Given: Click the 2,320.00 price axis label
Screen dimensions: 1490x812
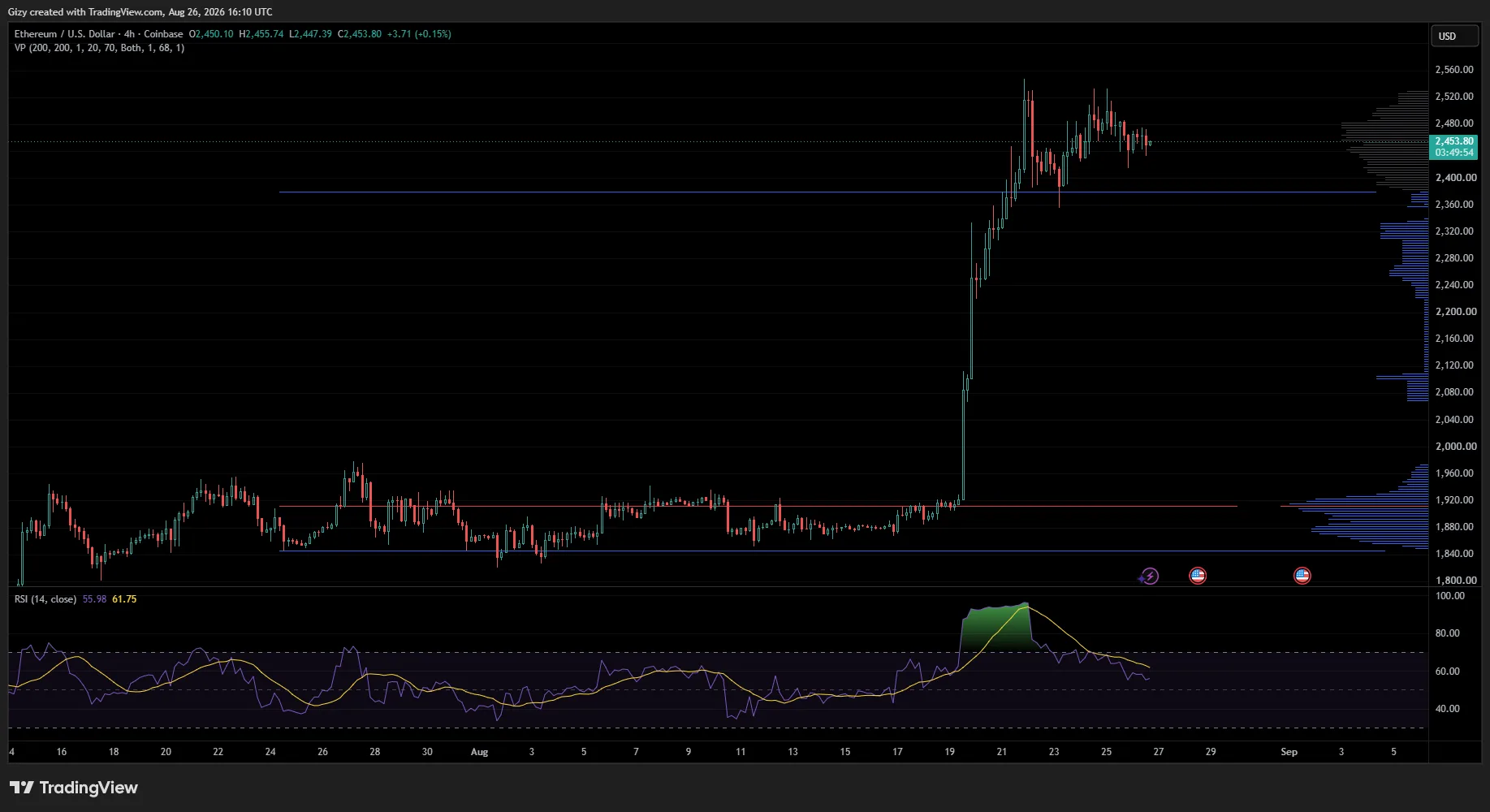Looking at the screenshot, I should pos(1454,231).
